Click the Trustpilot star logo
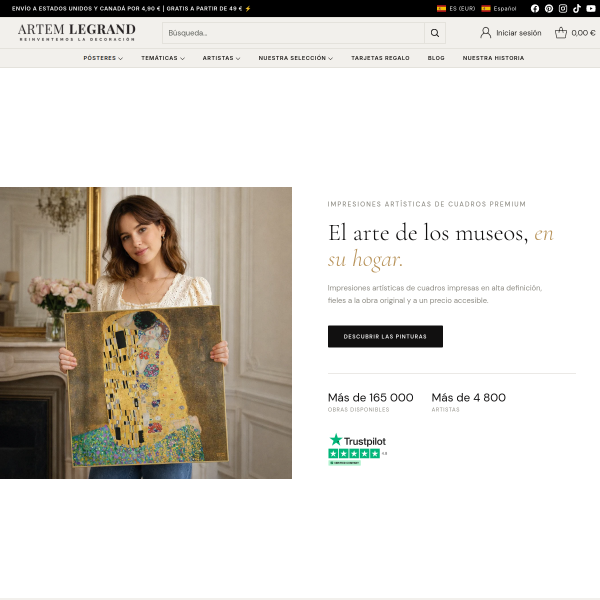 [336, 439]
